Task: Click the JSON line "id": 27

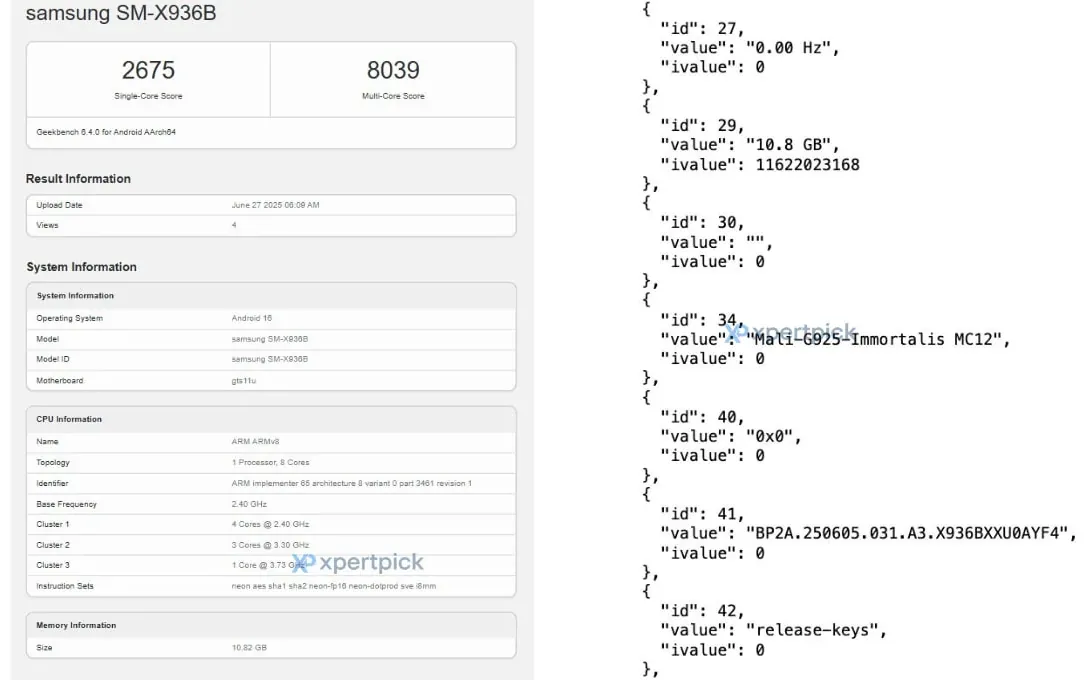Action: [702, 29]
